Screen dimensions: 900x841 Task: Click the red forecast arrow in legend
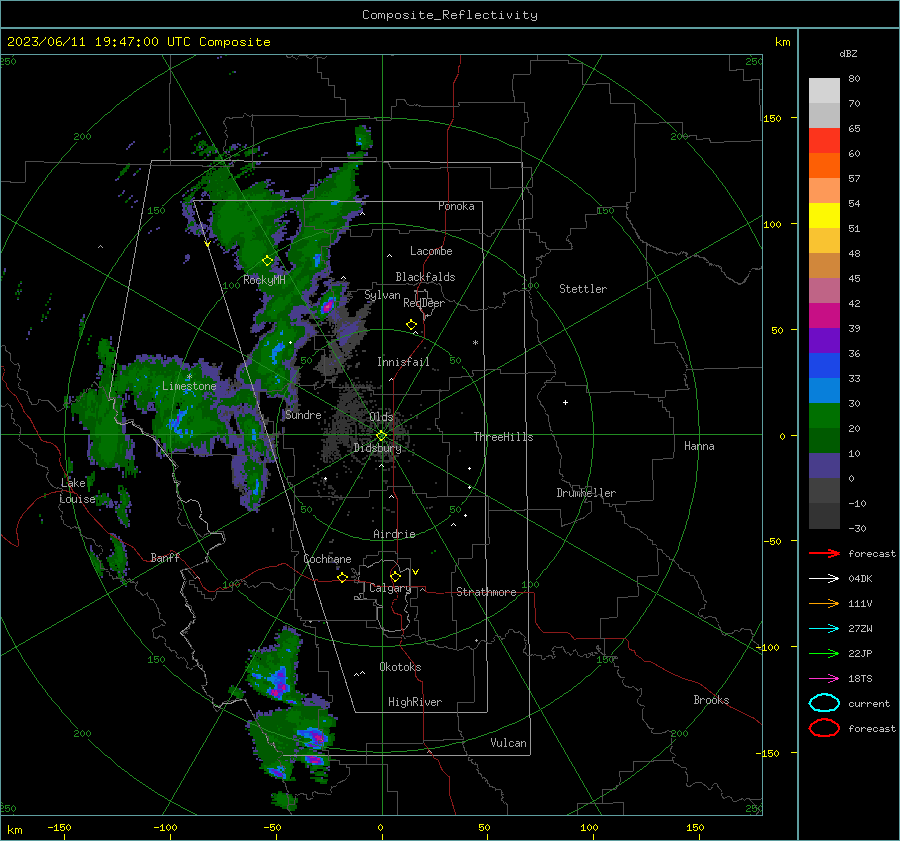(x=824, y=553)
